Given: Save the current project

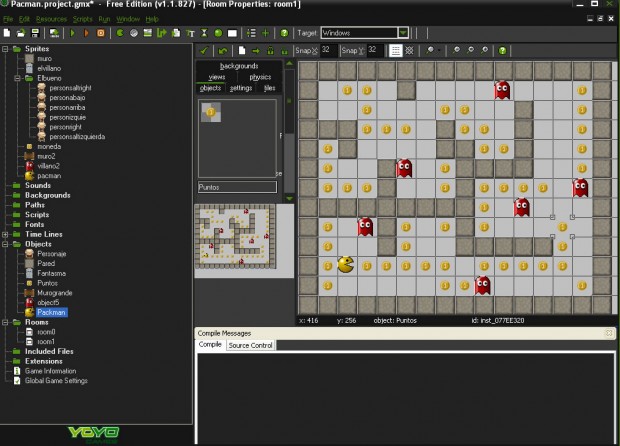Looking at the screenshot, I should click(x=35, y=33).
